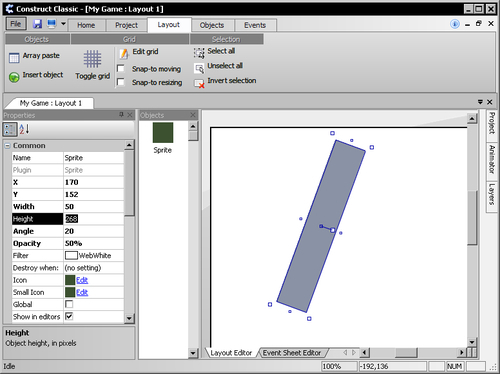This screenshot has height=374, width=500.
Task: Click the Width value 50 field
Action: tap(94, 207)
